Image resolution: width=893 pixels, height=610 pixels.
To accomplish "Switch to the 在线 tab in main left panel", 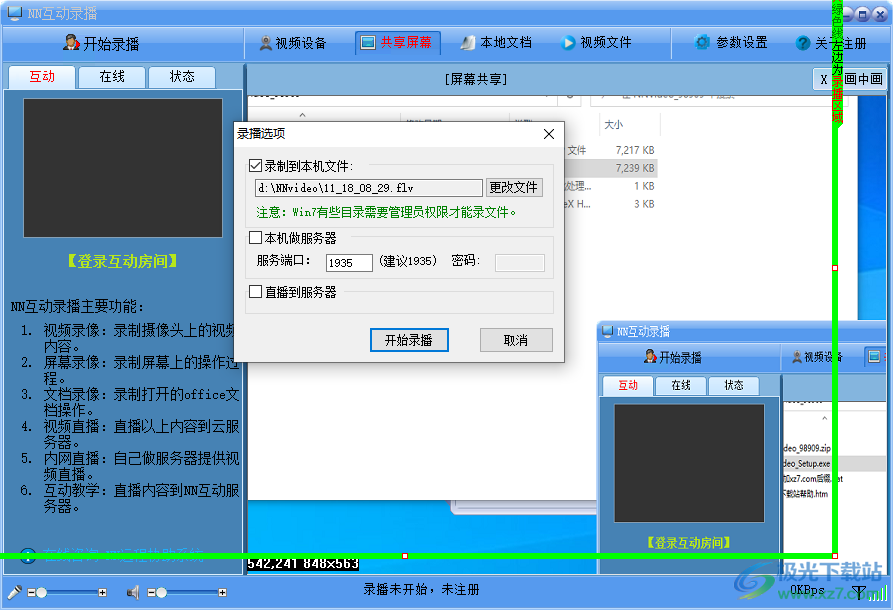I will tap(112, 77).
